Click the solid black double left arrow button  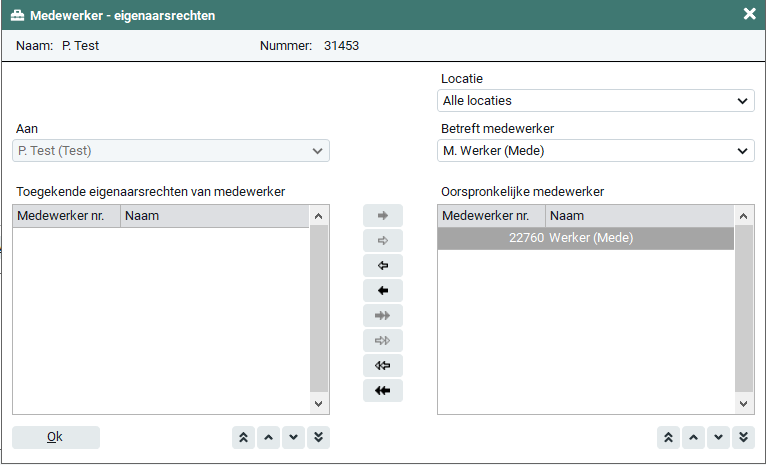382,390
